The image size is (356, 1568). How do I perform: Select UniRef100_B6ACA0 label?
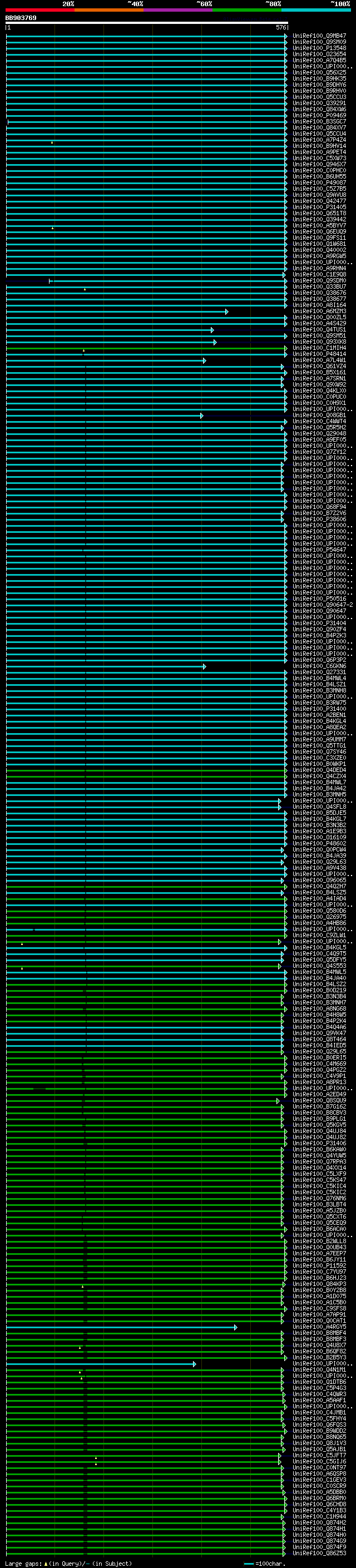(x=319, y=1228)
